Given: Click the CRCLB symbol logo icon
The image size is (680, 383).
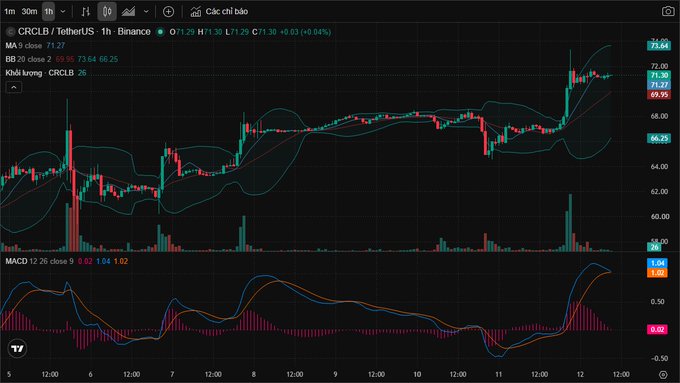Looking at the screenshot, I should (10, 32).
